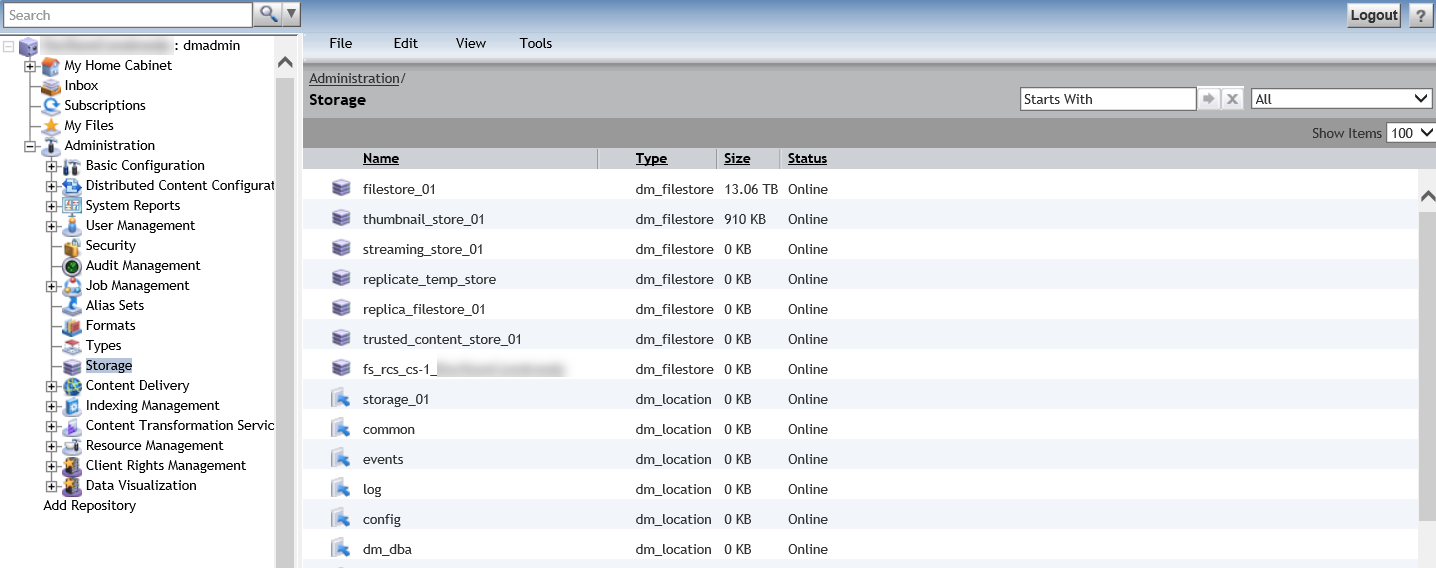Open the Show Items count dropdown
1436x568 pixels.
(1411, 133)
